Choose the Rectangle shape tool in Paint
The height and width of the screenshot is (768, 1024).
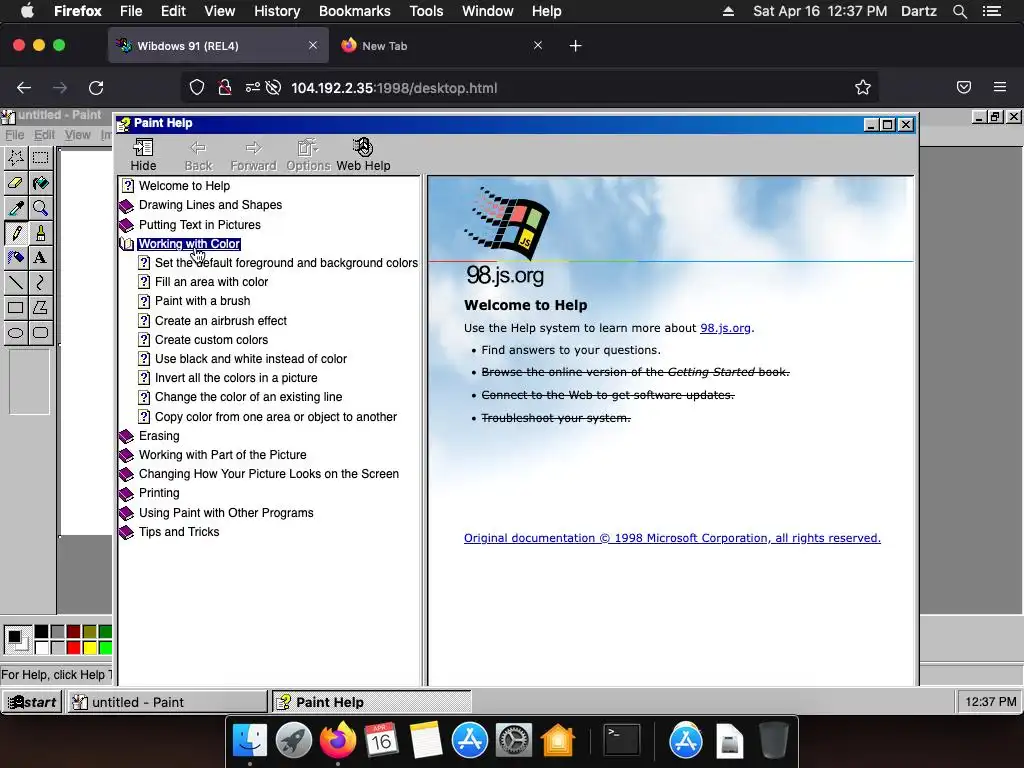(16, 308)
